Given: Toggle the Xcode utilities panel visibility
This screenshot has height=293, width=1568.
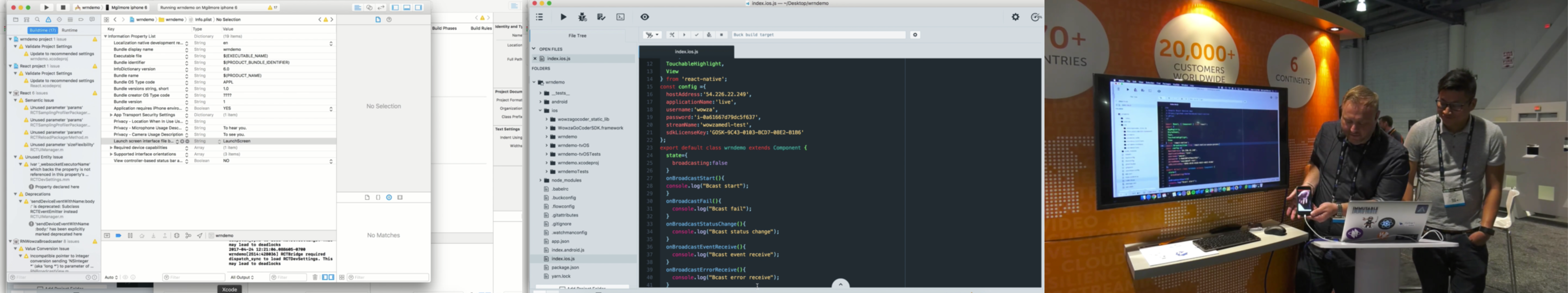Looking at the screenshot, I should pyautogui.click(x=419, y=7).
